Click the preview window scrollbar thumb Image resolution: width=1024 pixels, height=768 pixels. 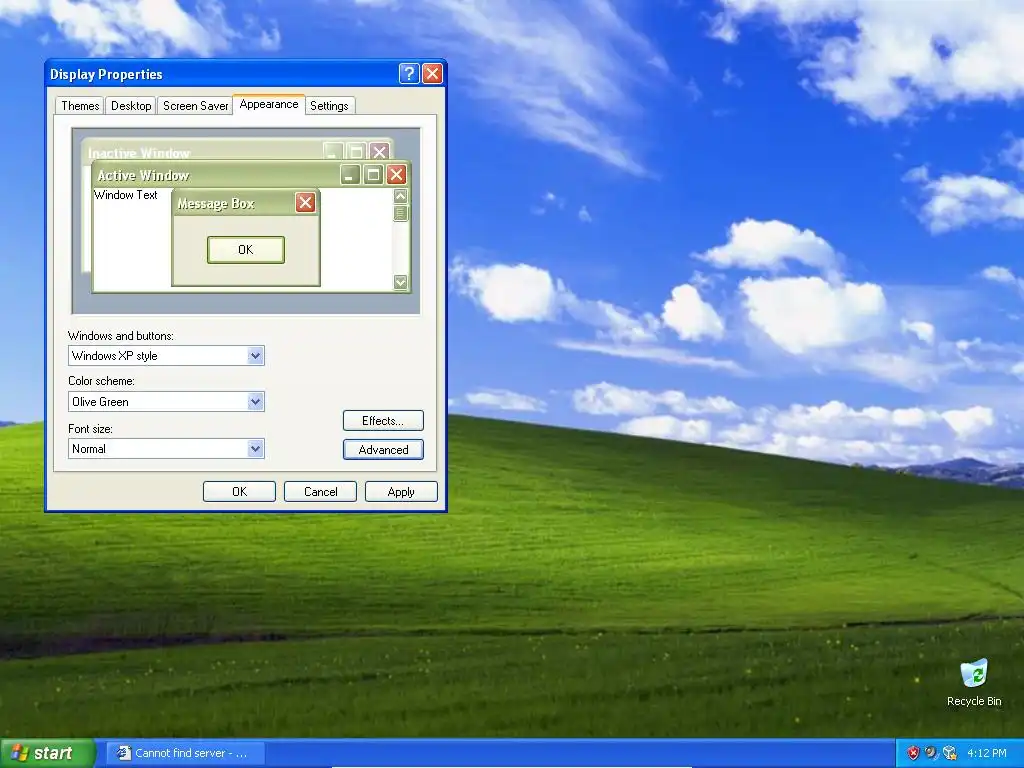(x=400, y=213)
